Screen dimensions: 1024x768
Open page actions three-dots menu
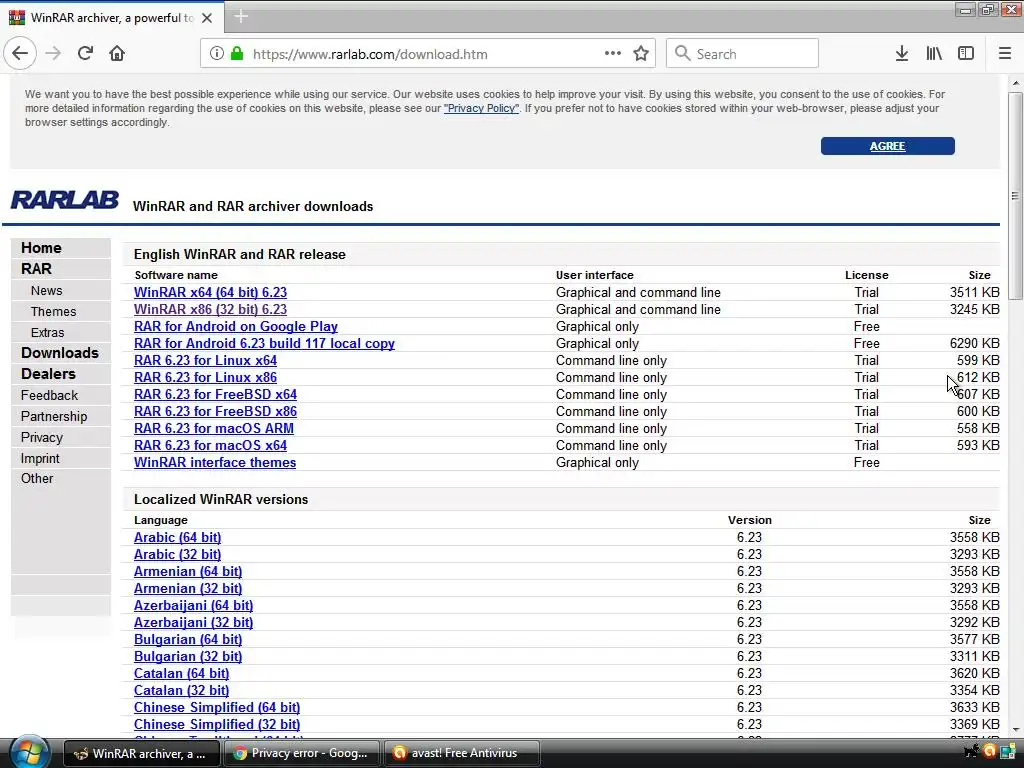point(613,54)
